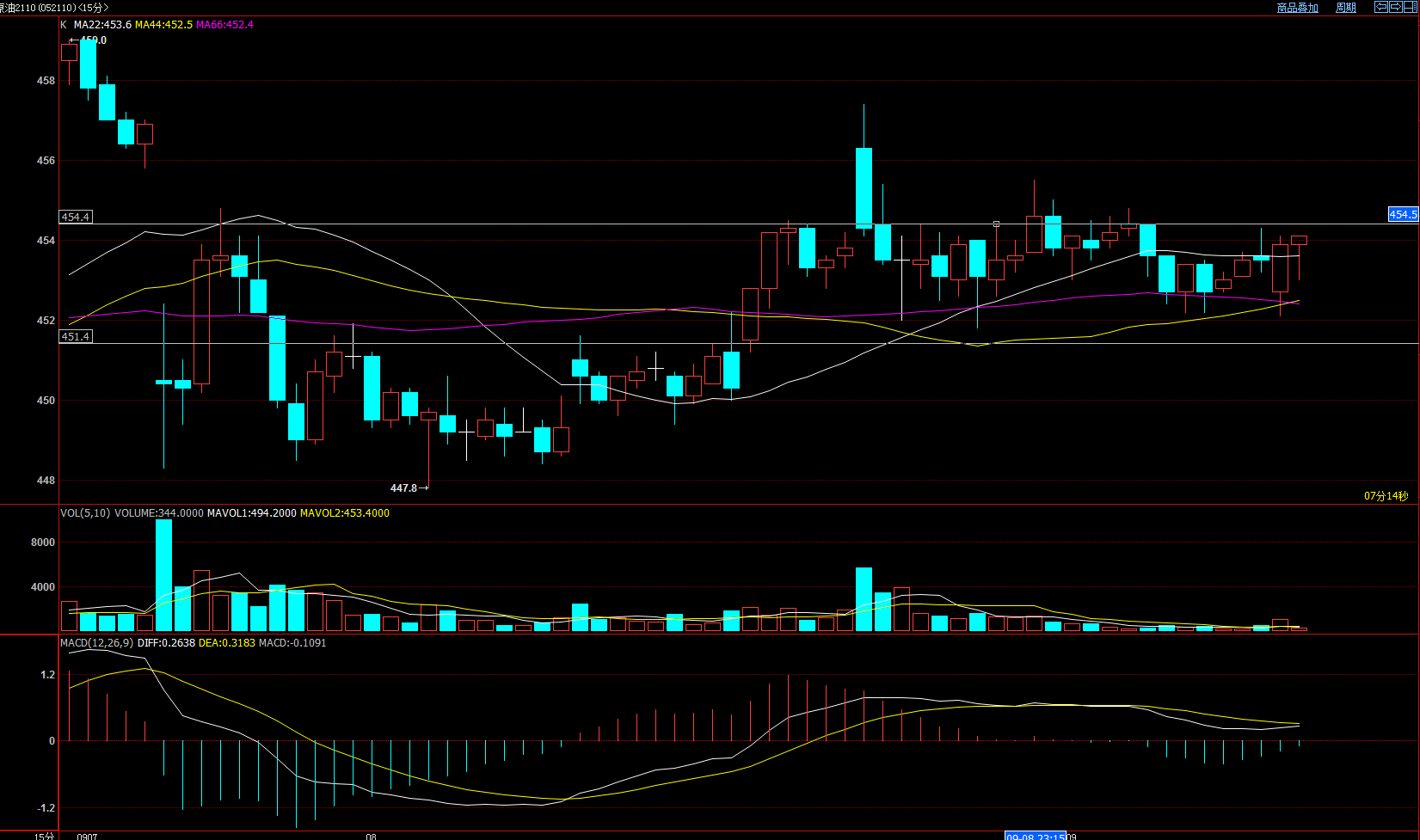Image resolution: width=1420 pixels, height=840 pixels.
Task: Open the 周期 period link
Action: click(x=1346, y=8)
